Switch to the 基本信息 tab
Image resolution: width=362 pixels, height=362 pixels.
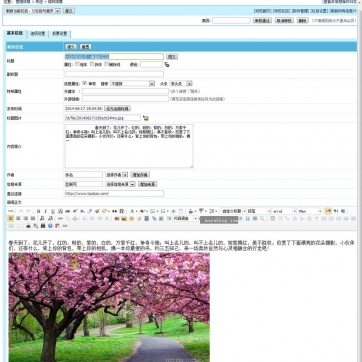pyautogui.click(x=15, y=33)
